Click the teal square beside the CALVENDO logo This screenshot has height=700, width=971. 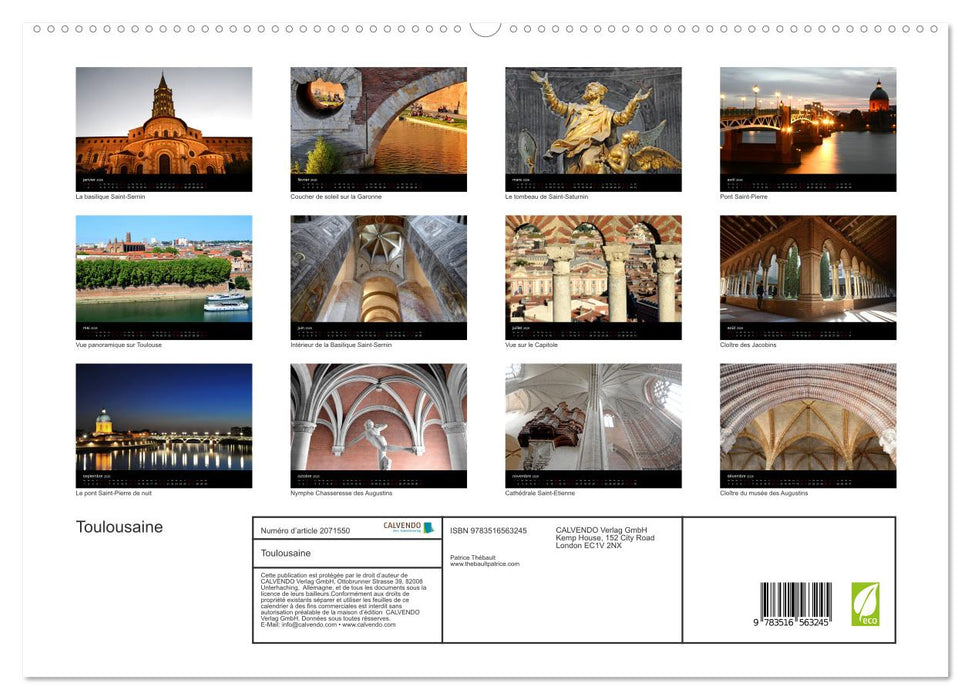point(428,529)
